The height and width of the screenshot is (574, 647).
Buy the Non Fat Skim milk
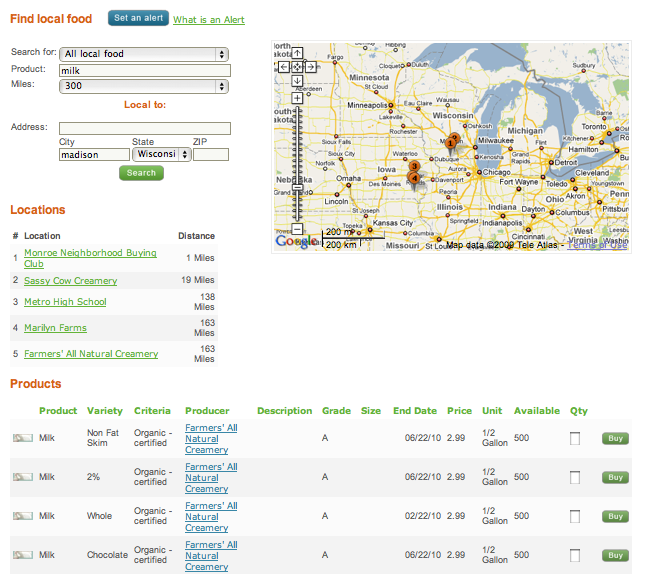point(615,438)
